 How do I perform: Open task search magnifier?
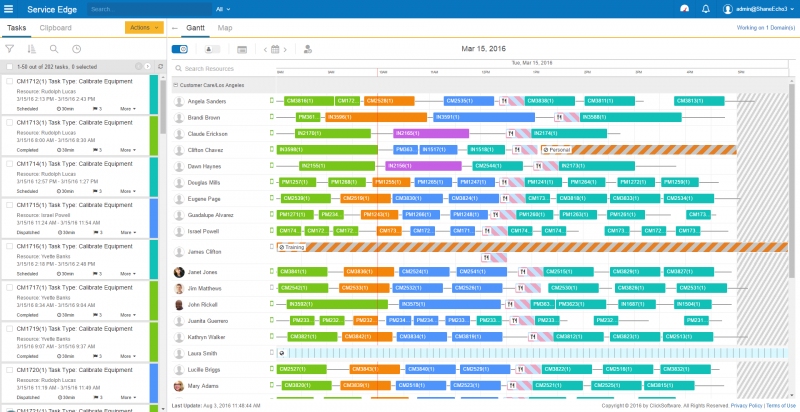click(54, 49)
